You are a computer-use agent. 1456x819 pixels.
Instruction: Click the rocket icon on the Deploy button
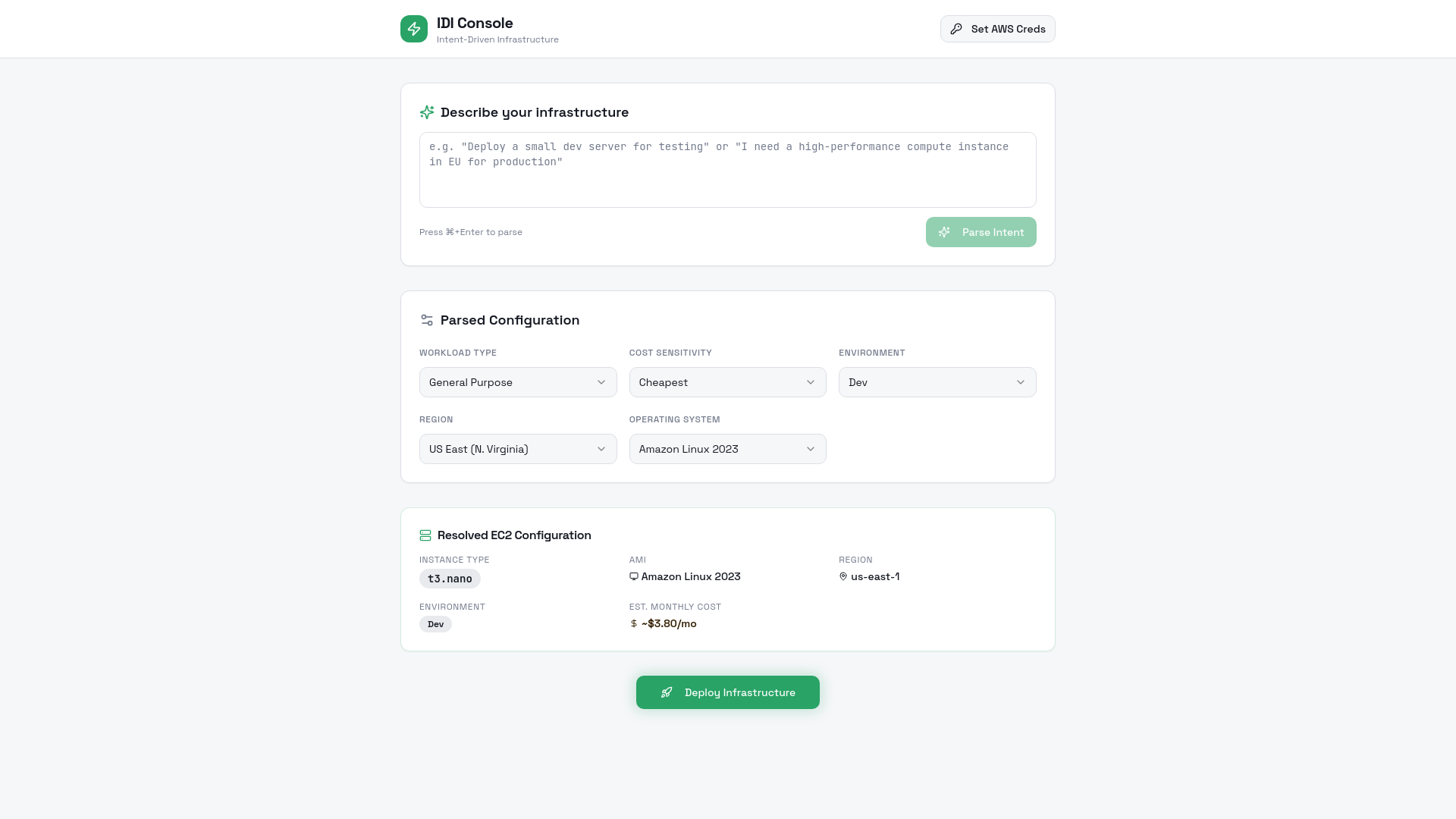click(x=667, y=692)
